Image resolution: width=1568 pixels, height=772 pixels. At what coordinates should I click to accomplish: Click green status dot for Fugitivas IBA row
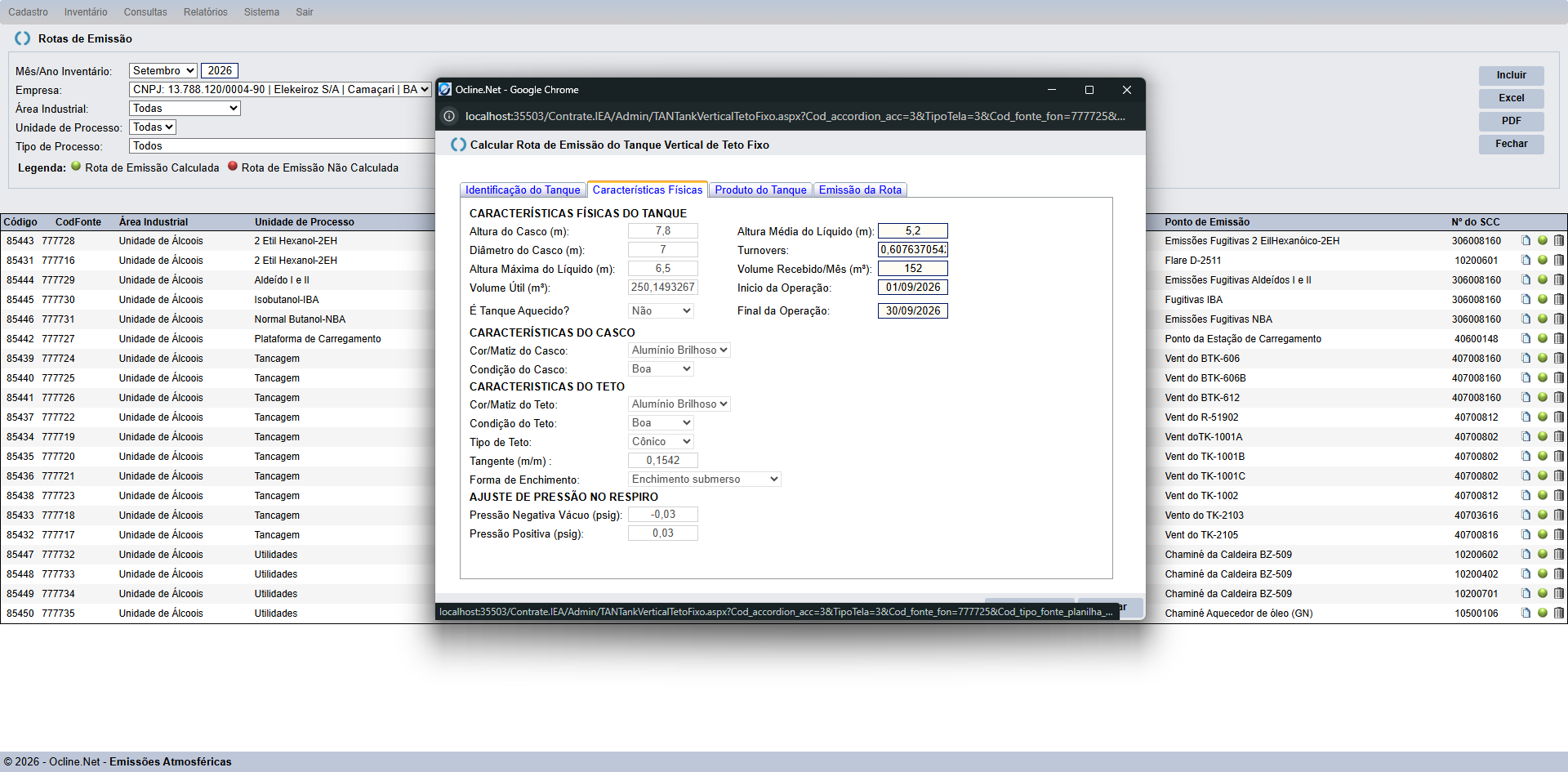[x=1542, y=299]
